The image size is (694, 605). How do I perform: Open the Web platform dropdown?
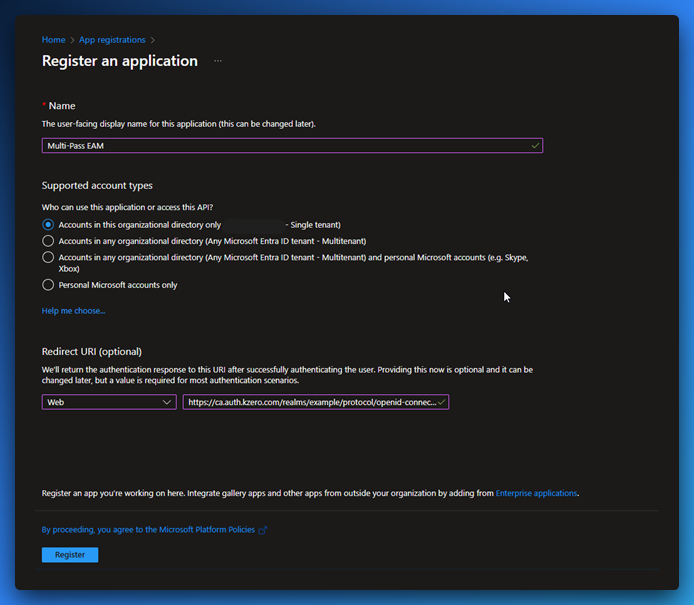(x=109, y=402)
